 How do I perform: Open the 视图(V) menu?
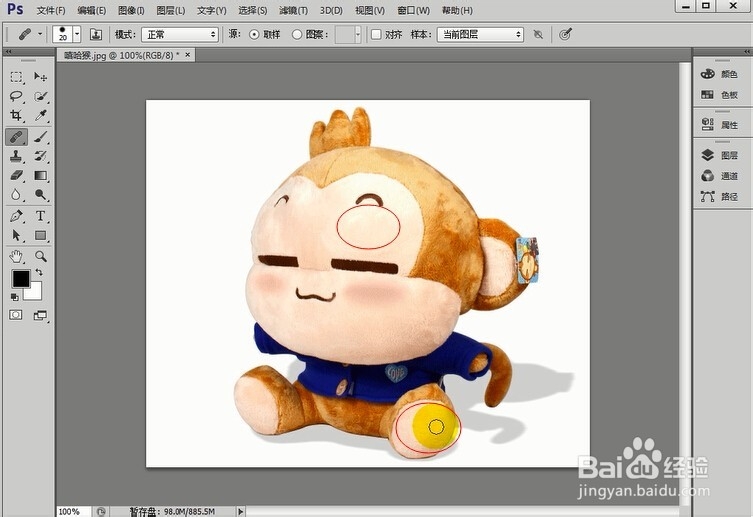coord(370,10)
